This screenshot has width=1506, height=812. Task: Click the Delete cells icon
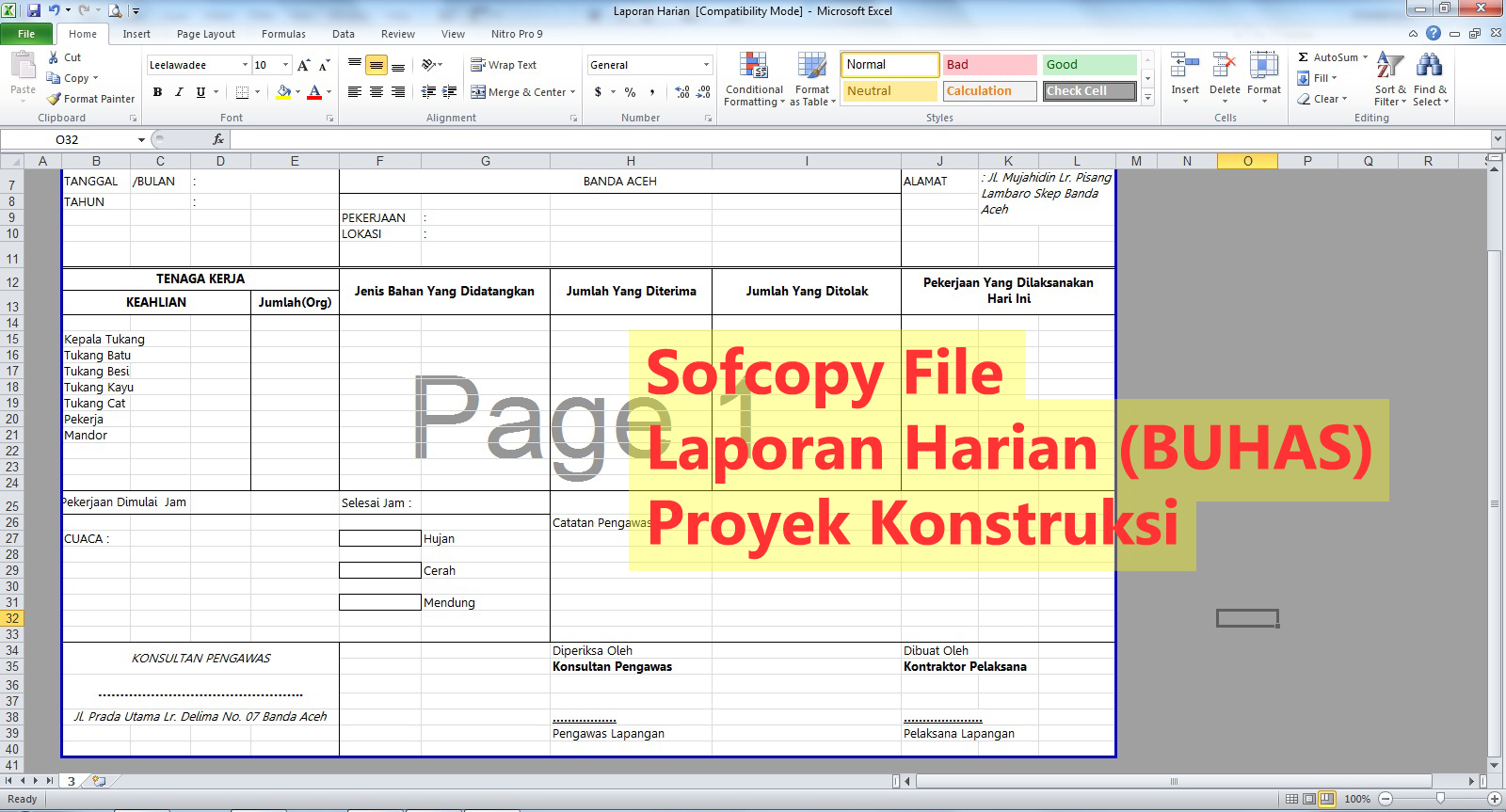(1225, 66)
